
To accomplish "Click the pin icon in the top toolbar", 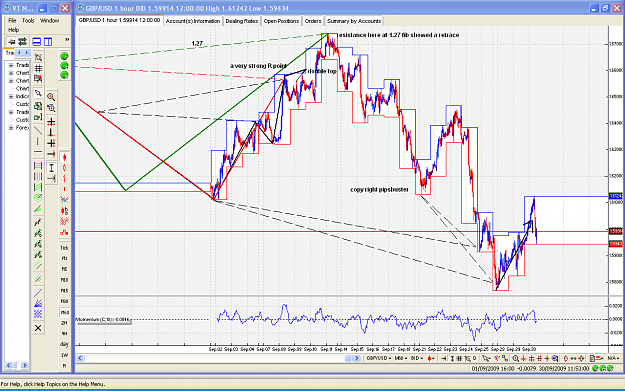I will tap(11, 41).
